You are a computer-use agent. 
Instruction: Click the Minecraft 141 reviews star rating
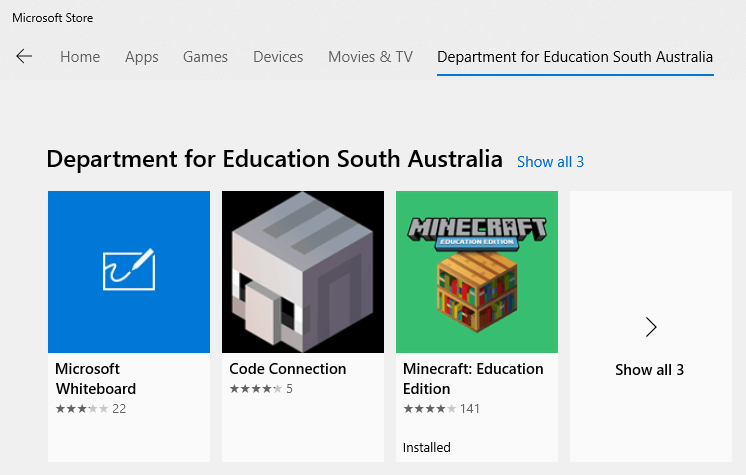(x=441, y=408)
